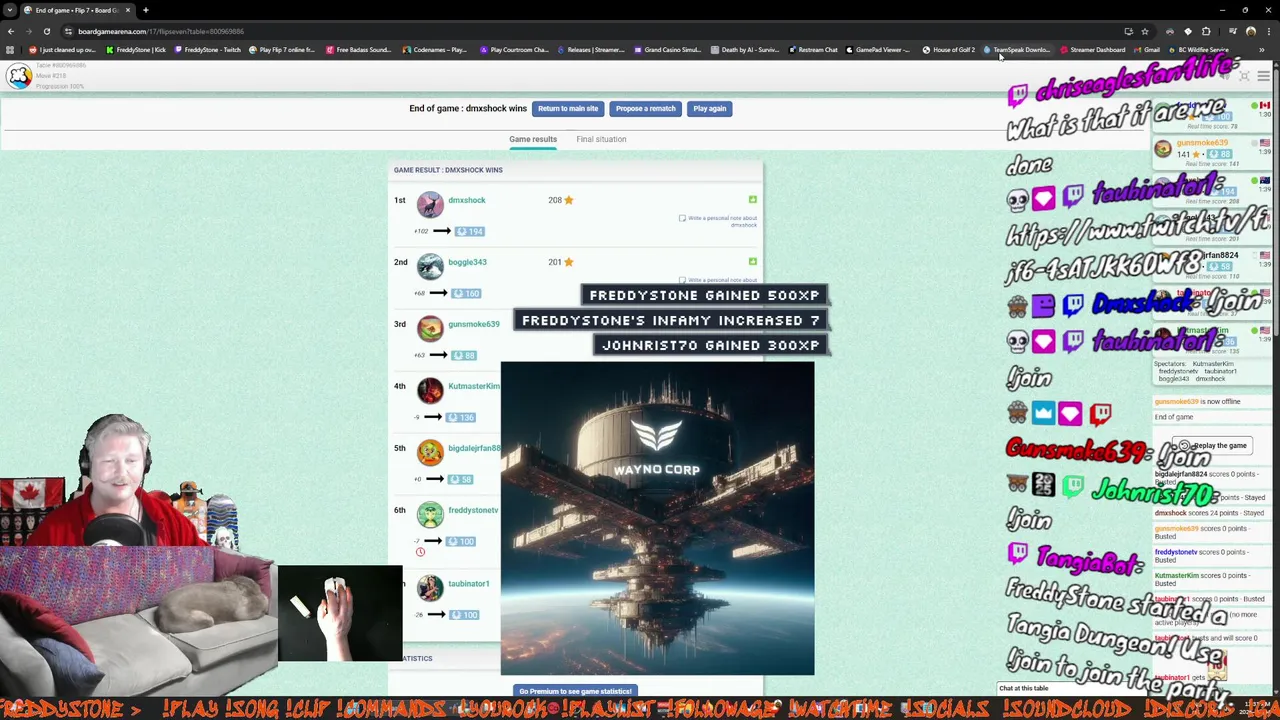
Task: Open the Grand Casino Simul bookmark
Action: click(x=667, y=50)
